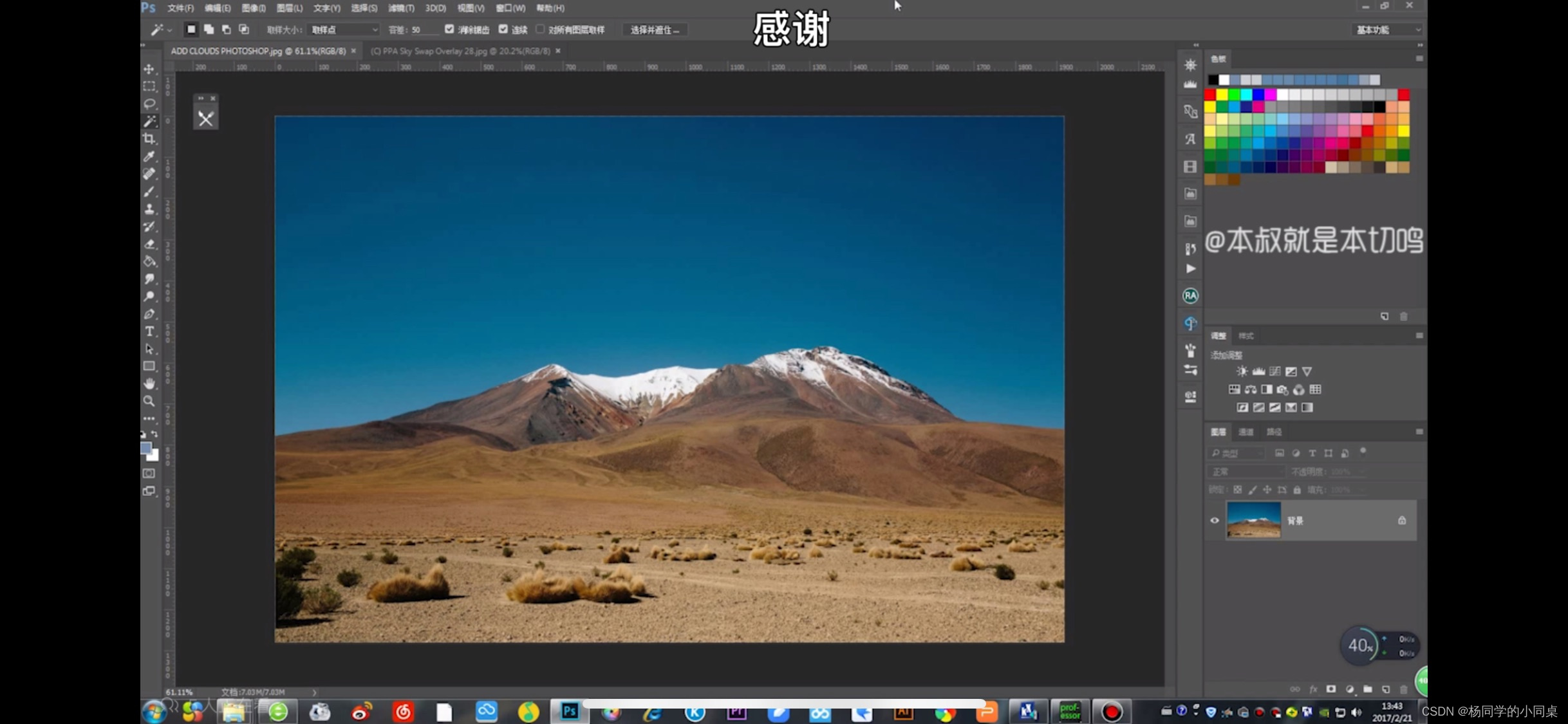Pick the black swatch in top swatch row
Screen dimensions: 1568x724
coord(1213,80)
